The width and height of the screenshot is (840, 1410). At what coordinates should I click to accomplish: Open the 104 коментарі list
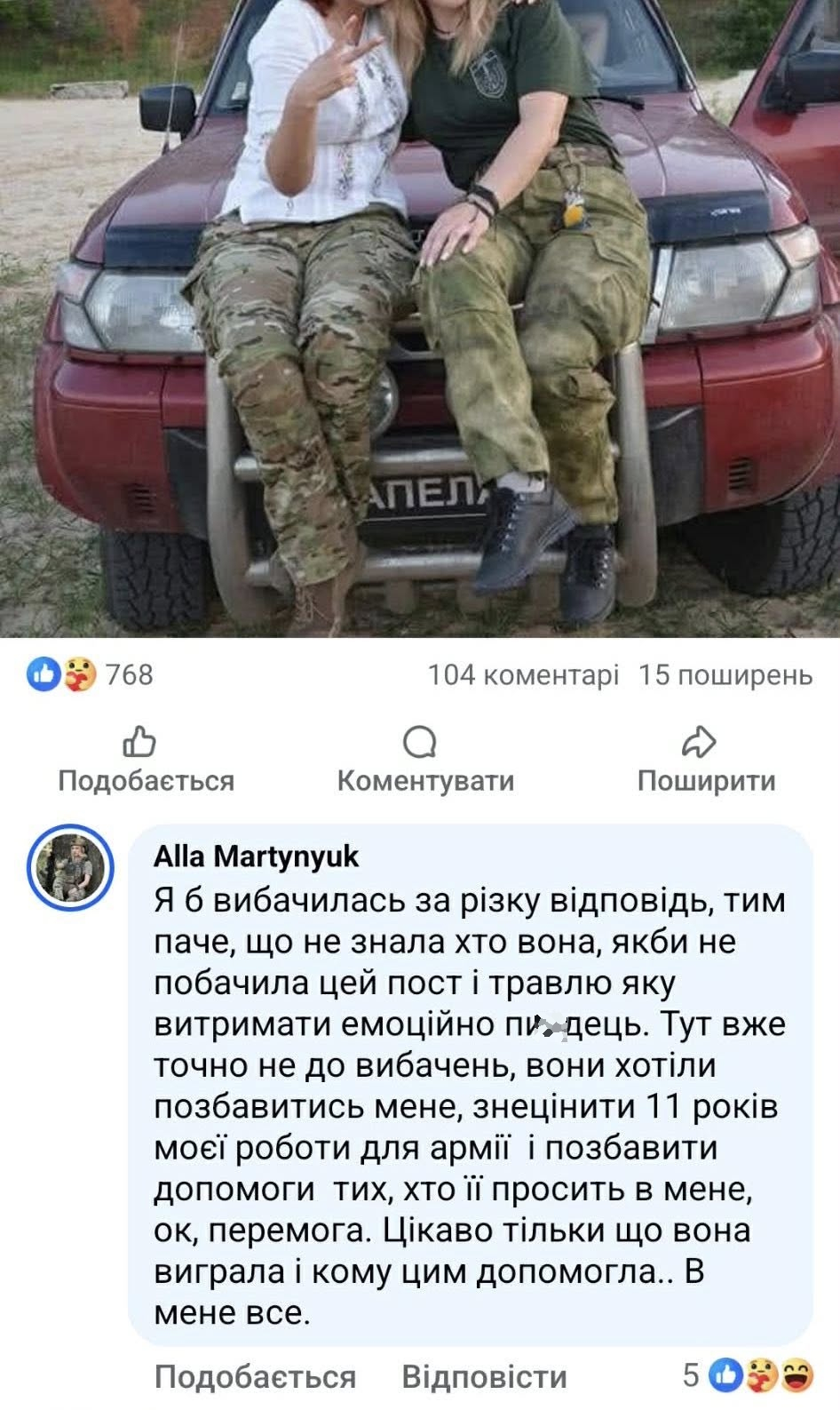(x=523, y=675)
